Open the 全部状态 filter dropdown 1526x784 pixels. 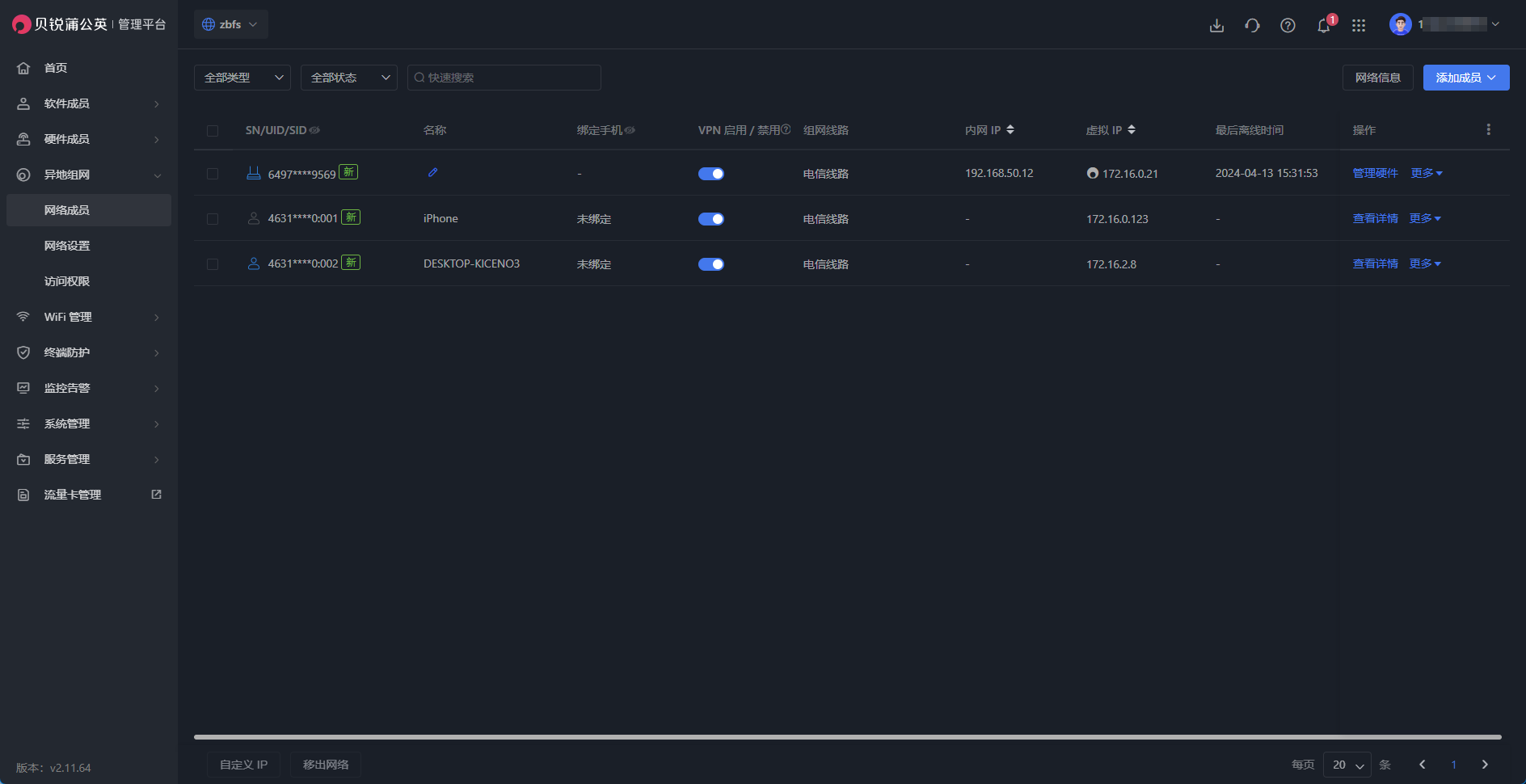pos(349,78)
